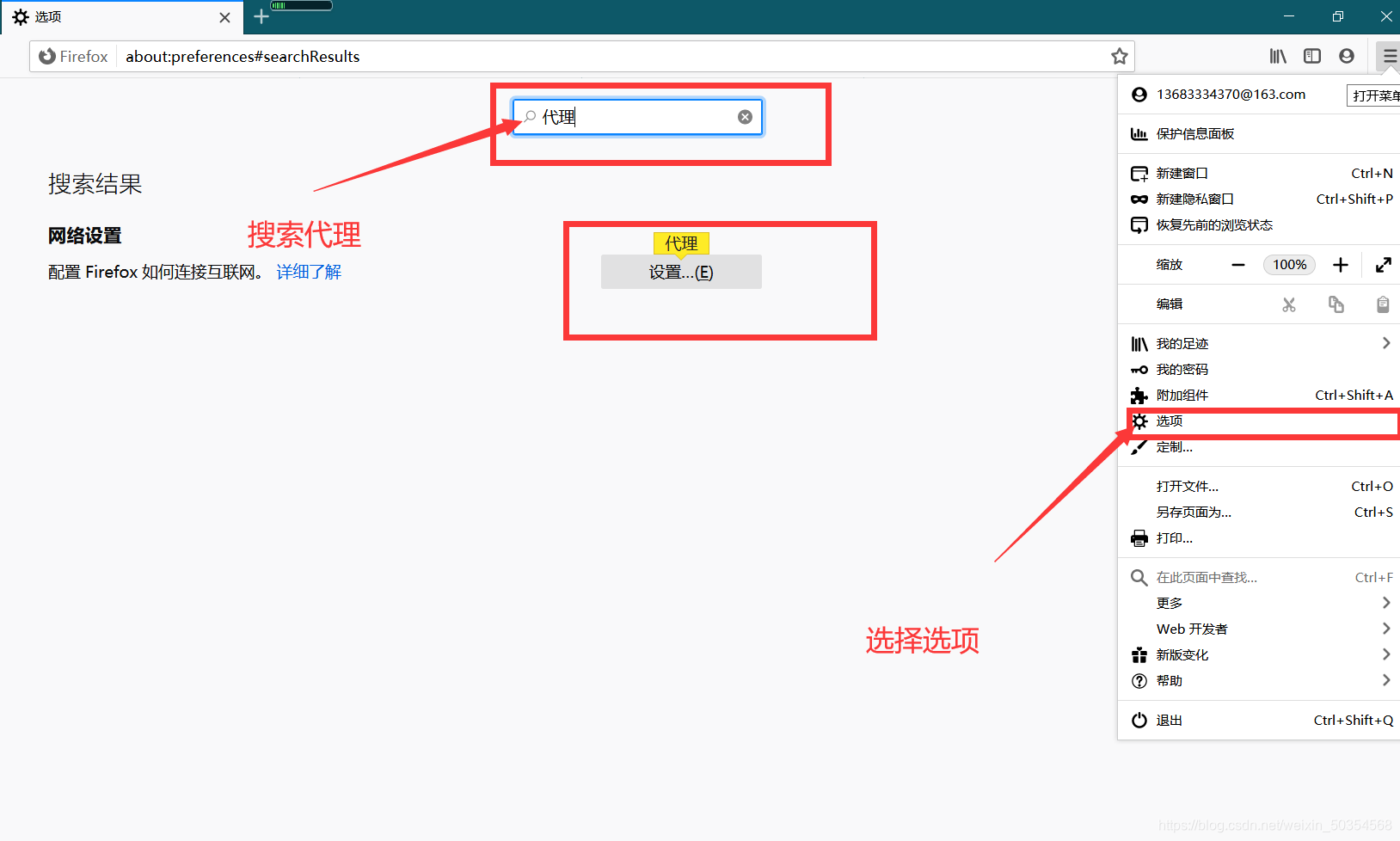Enter fullscreen via the arrows icon beside zoom
Screen dimensions: 1400x841
point(1383,264)
